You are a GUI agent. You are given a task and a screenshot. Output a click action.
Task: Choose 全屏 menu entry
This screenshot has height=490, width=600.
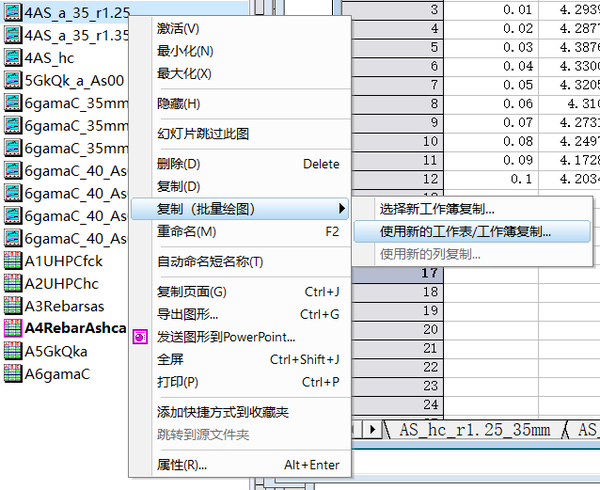tap(240, 360)
